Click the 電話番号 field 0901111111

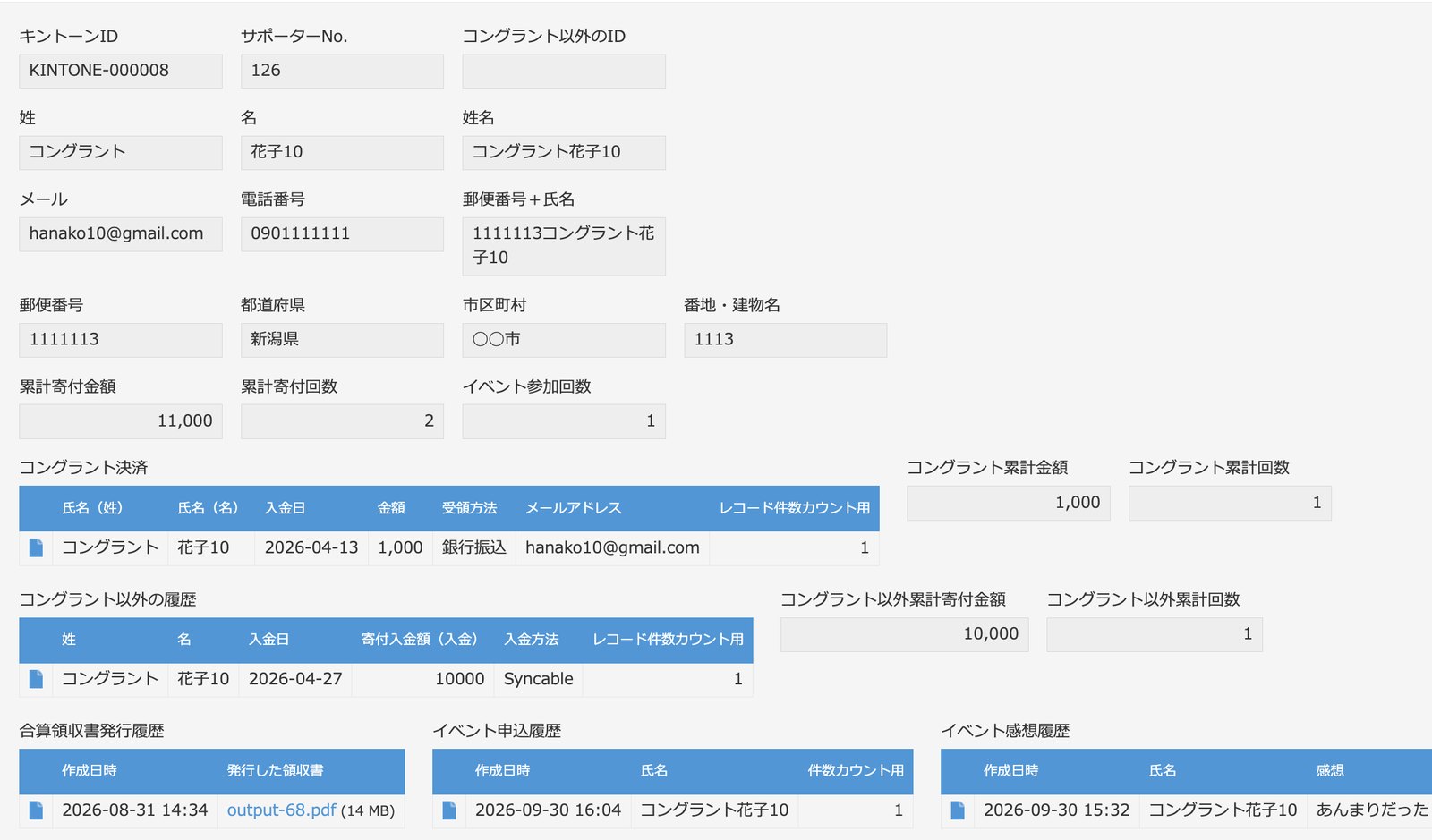point(342,233)
